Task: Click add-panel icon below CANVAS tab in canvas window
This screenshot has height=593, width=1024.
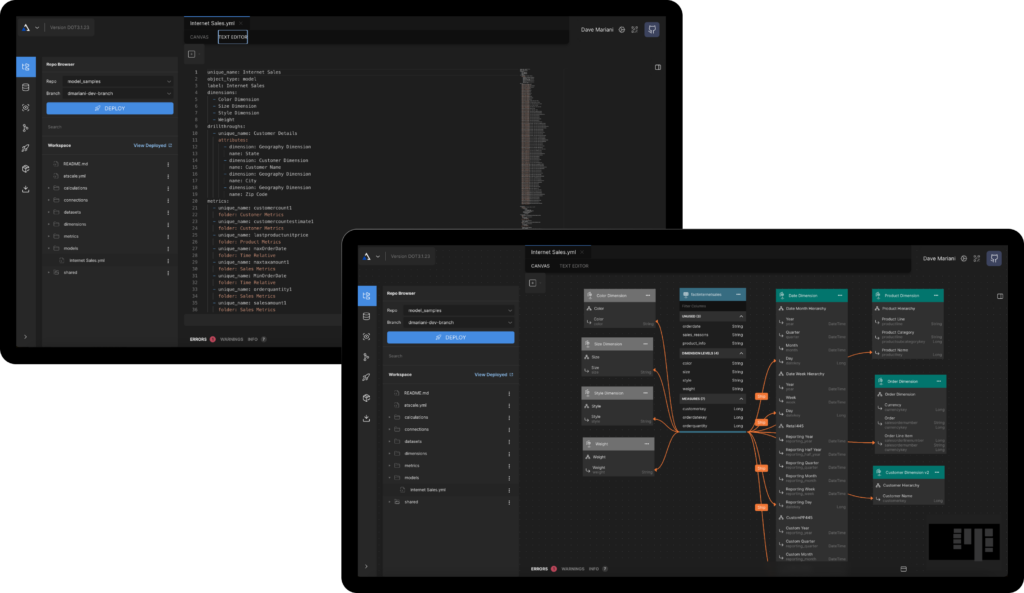Action: coord(533,283)
